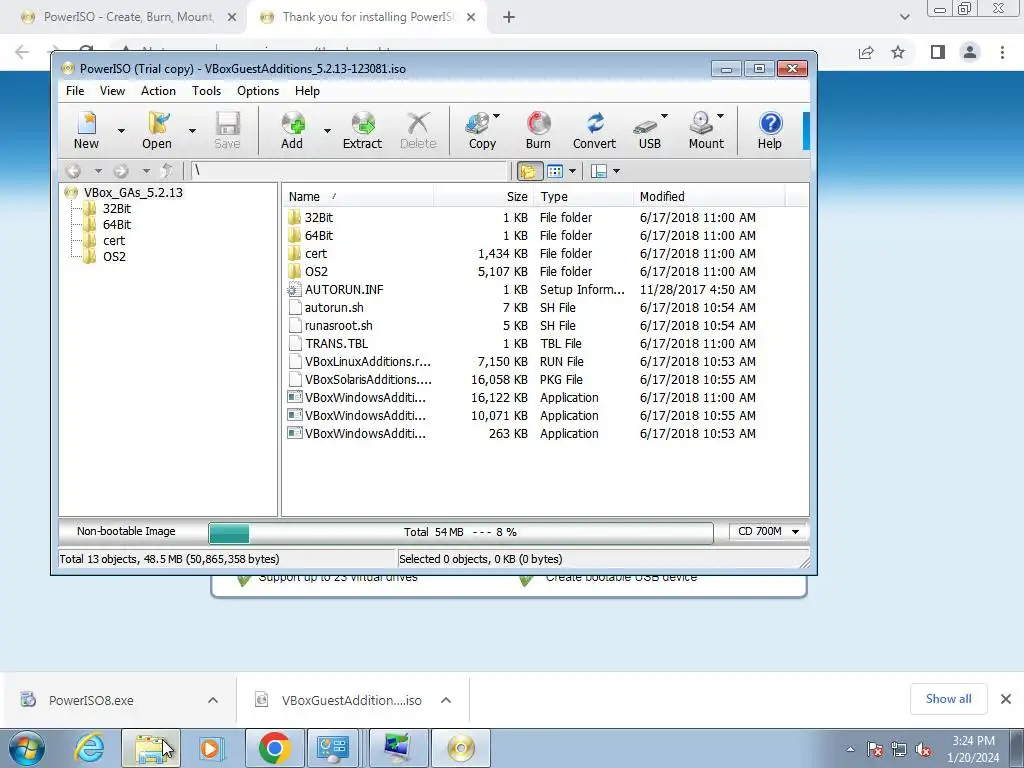The height and width of the screenshot is (768, 1024).
Task: Click the Save toolbar icon
Action: pyautogui.click(x=227, y=130)
